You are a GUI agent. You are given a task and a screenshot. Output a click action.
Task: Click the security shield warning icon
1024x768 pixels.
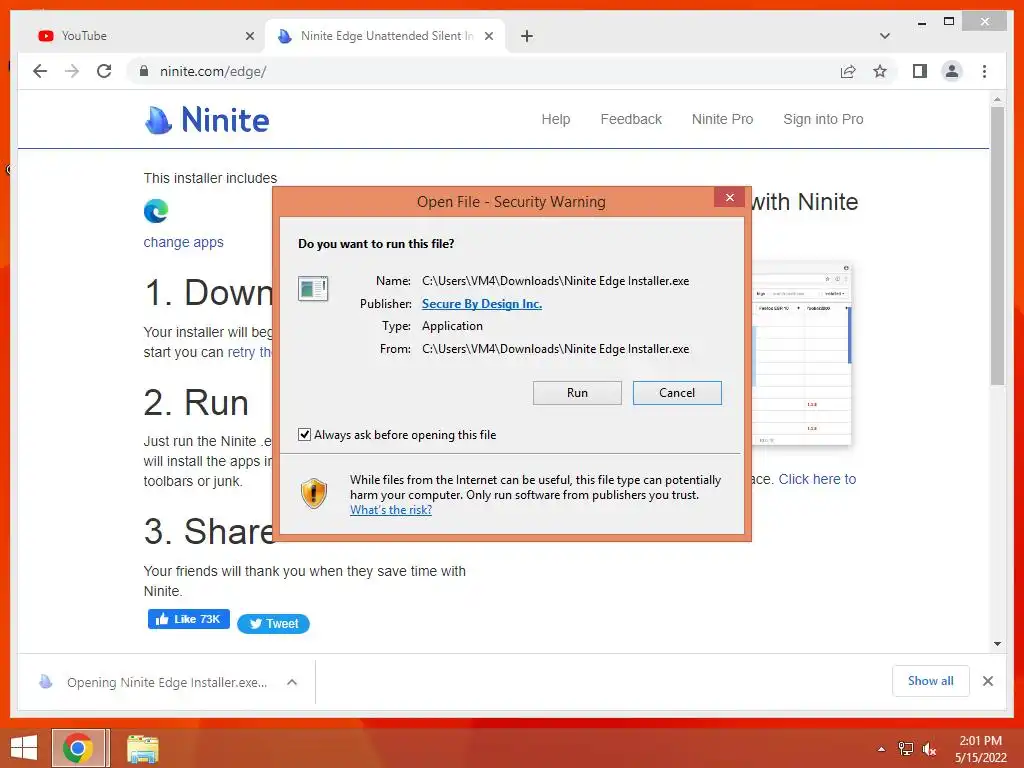[x=314, y=494]
